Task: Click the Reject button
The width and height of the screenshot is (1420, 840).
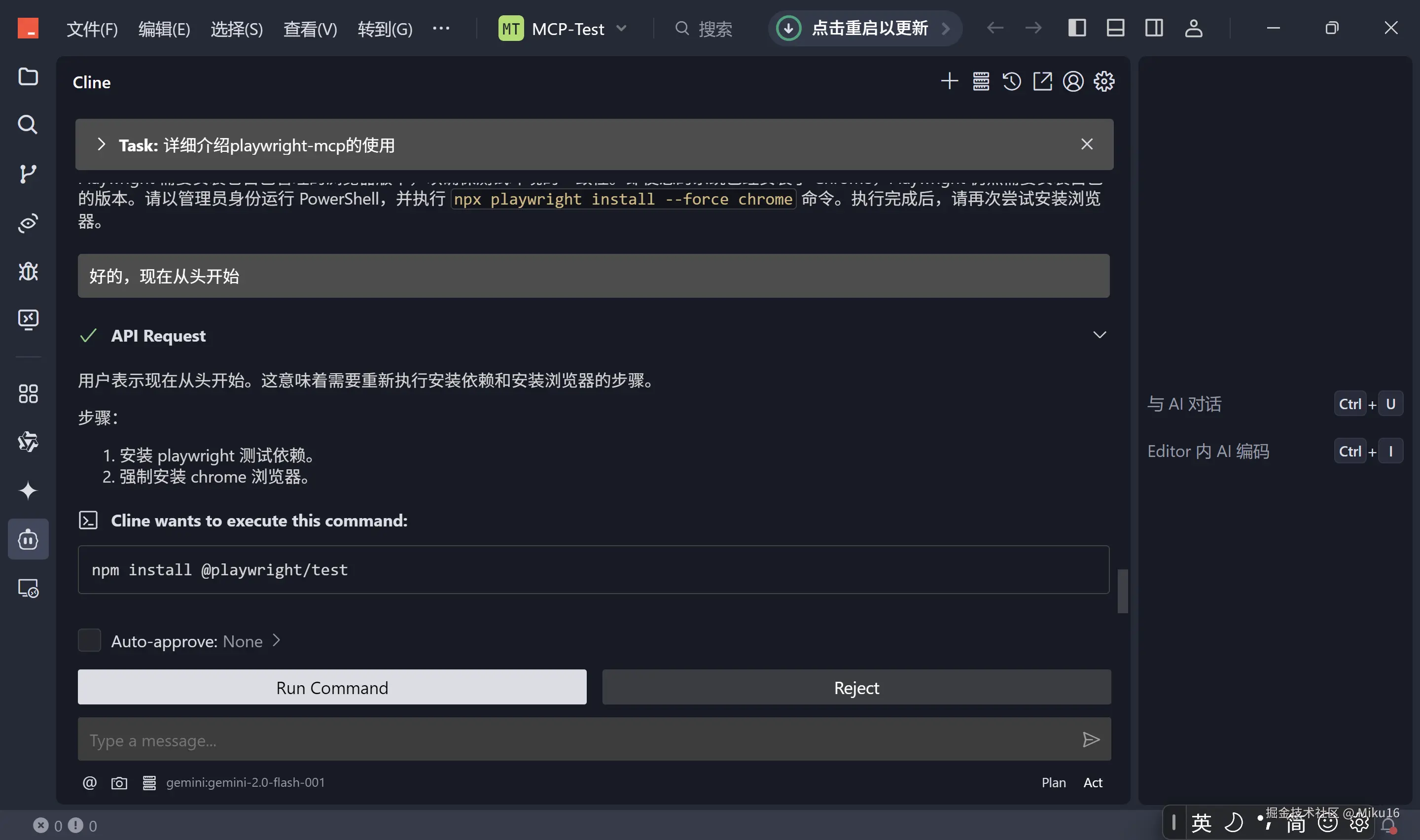Action: pyautogui.click(x=856, y=687)
